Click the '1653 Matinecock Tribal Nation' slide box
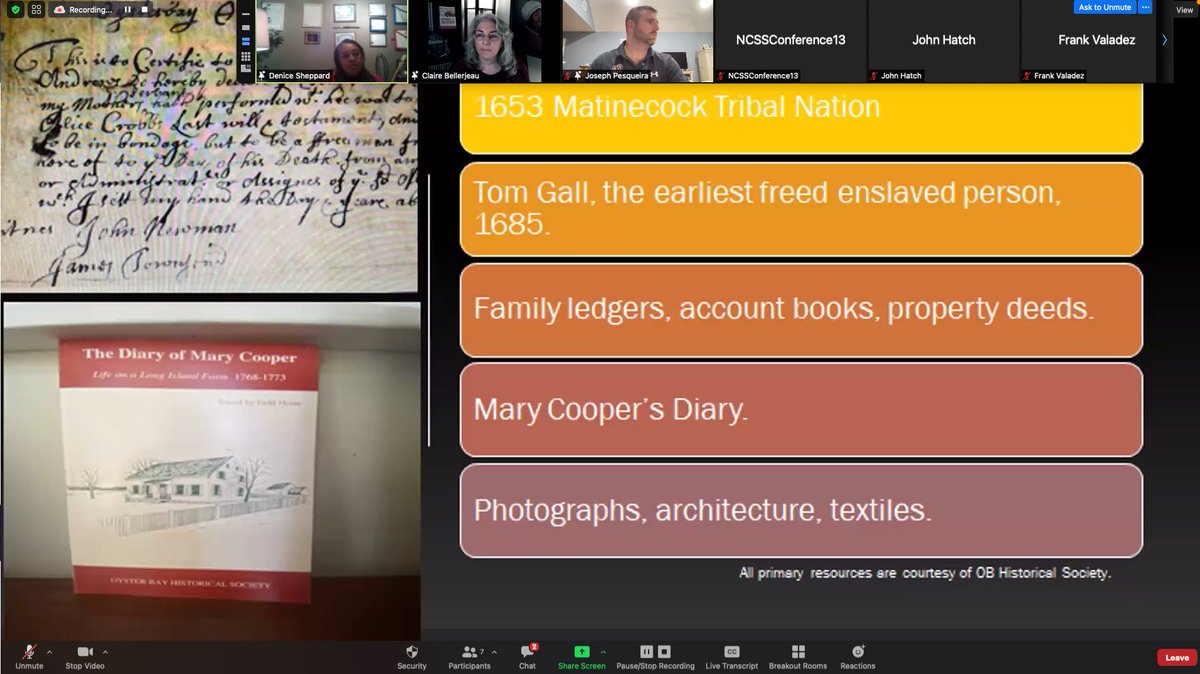1200x674 pixels. click(x=801, y=118)
